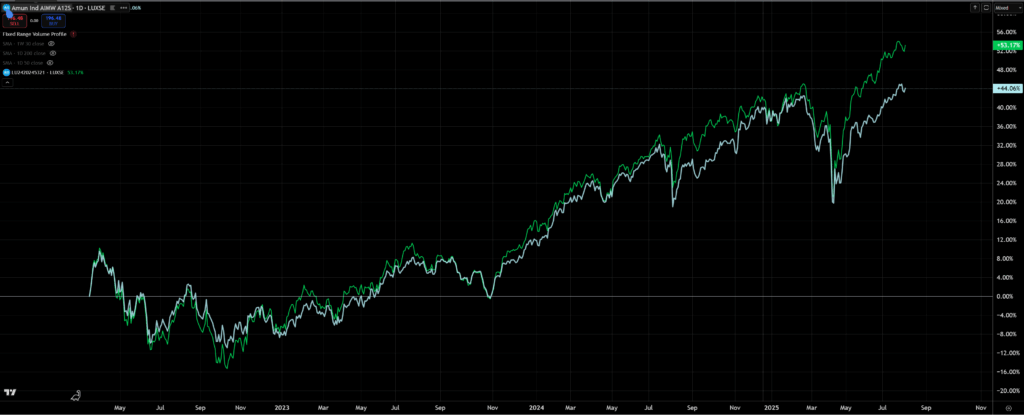This screenshot has width=1024, height=415.
Task: Click the 56.00% label on price axis
Action: (x=1008, y=31)
